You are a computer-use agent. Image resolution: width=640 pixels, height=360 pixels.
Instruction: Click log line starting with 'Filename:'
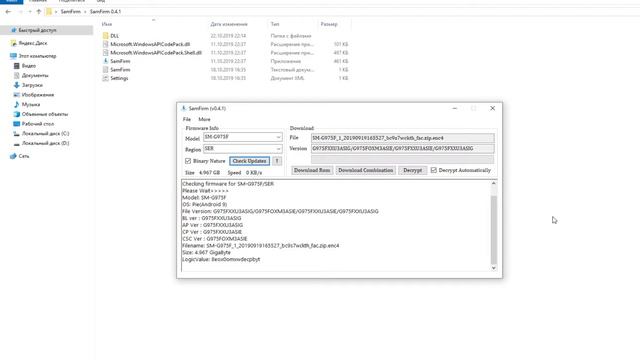[260, 246]
